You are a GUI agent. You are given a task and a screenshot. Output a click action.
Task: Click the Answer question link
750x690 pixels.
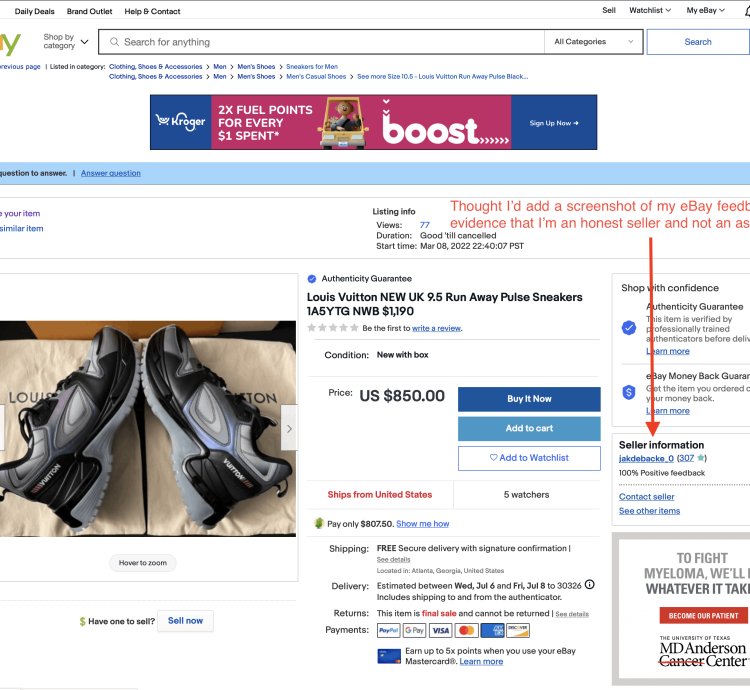(110, 173)
